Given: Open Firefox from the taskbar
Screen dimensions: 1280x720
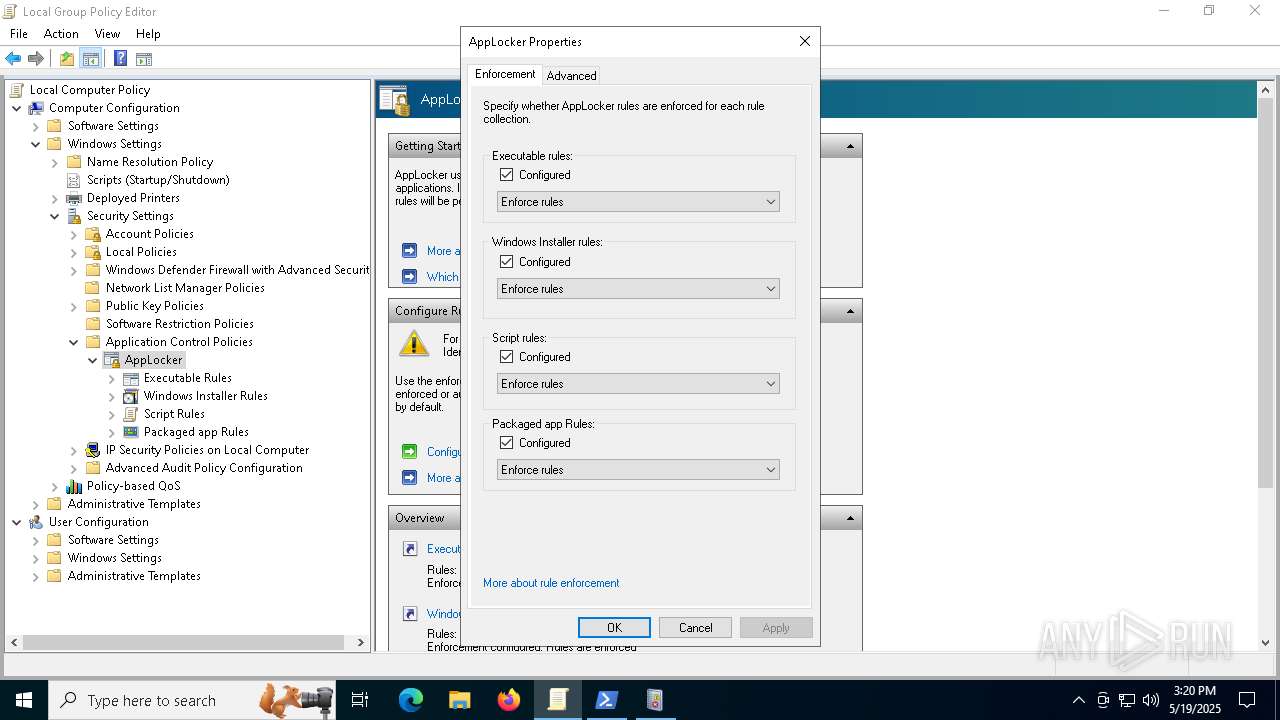Looking at the screenshot, I should (x=508, y=700).
